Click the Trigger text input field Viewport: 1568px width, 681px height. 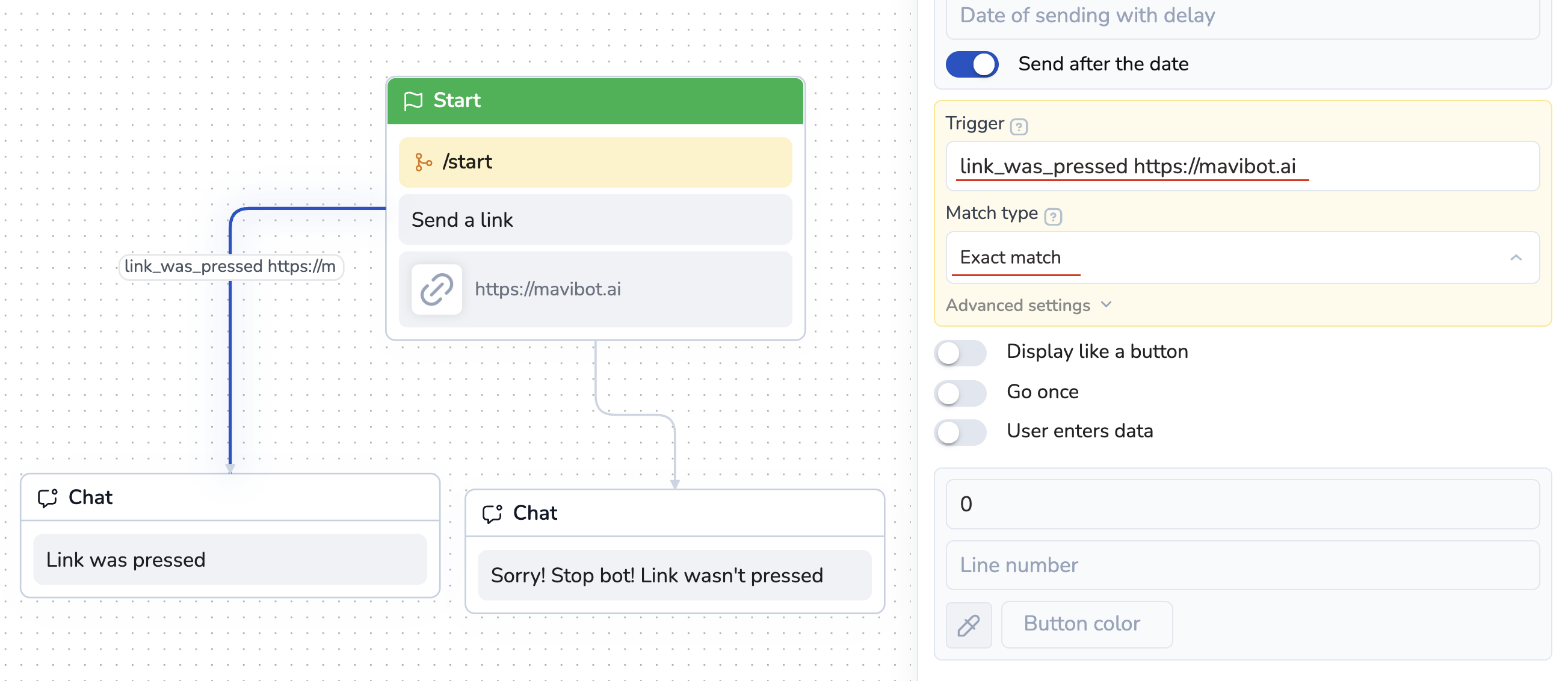[1242, 166]
